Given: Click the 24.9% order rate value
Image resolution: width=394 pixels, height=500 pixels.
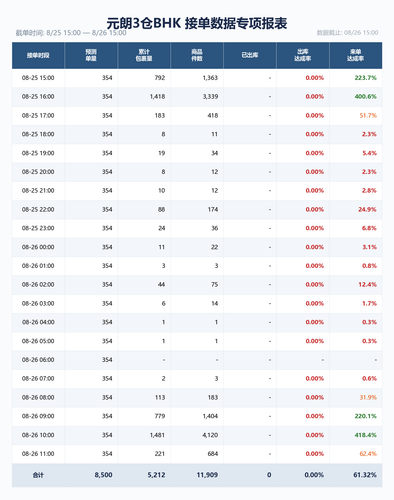Looking at the screenshot, I should click(367, 210).
